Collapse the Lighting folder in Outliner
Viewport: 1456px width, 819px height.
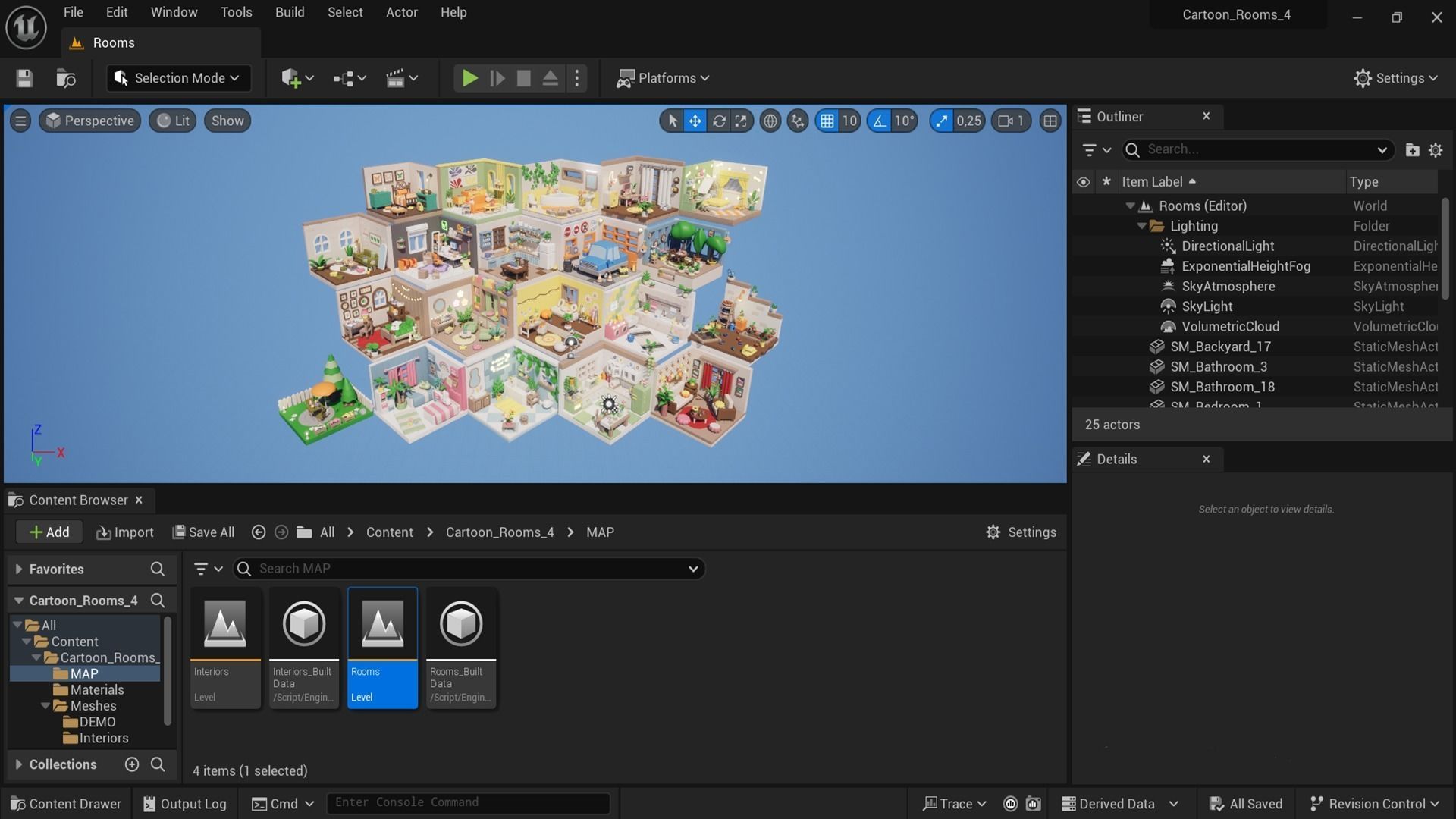click(1141, 226)
